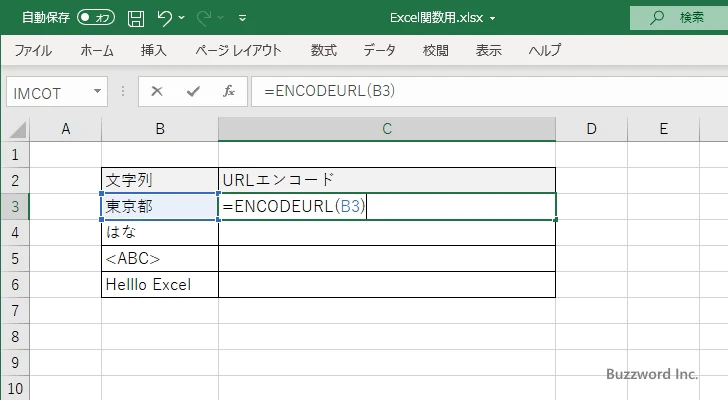Image resolution: width=728 pixels, height=400 pixels.
Task: Confirm formula with the checkmark icon
Action: click(x=192, y=92)
